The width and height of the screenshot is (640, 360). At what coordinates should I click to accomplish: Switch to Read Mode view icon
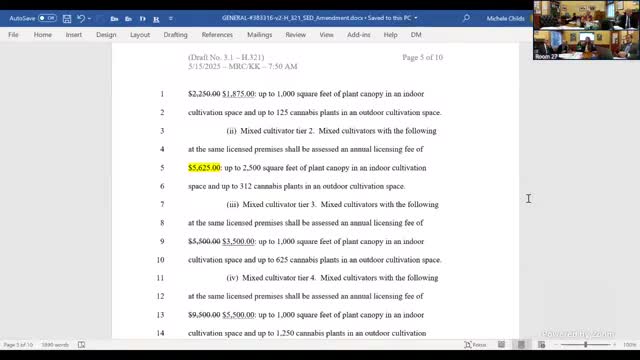501,345
